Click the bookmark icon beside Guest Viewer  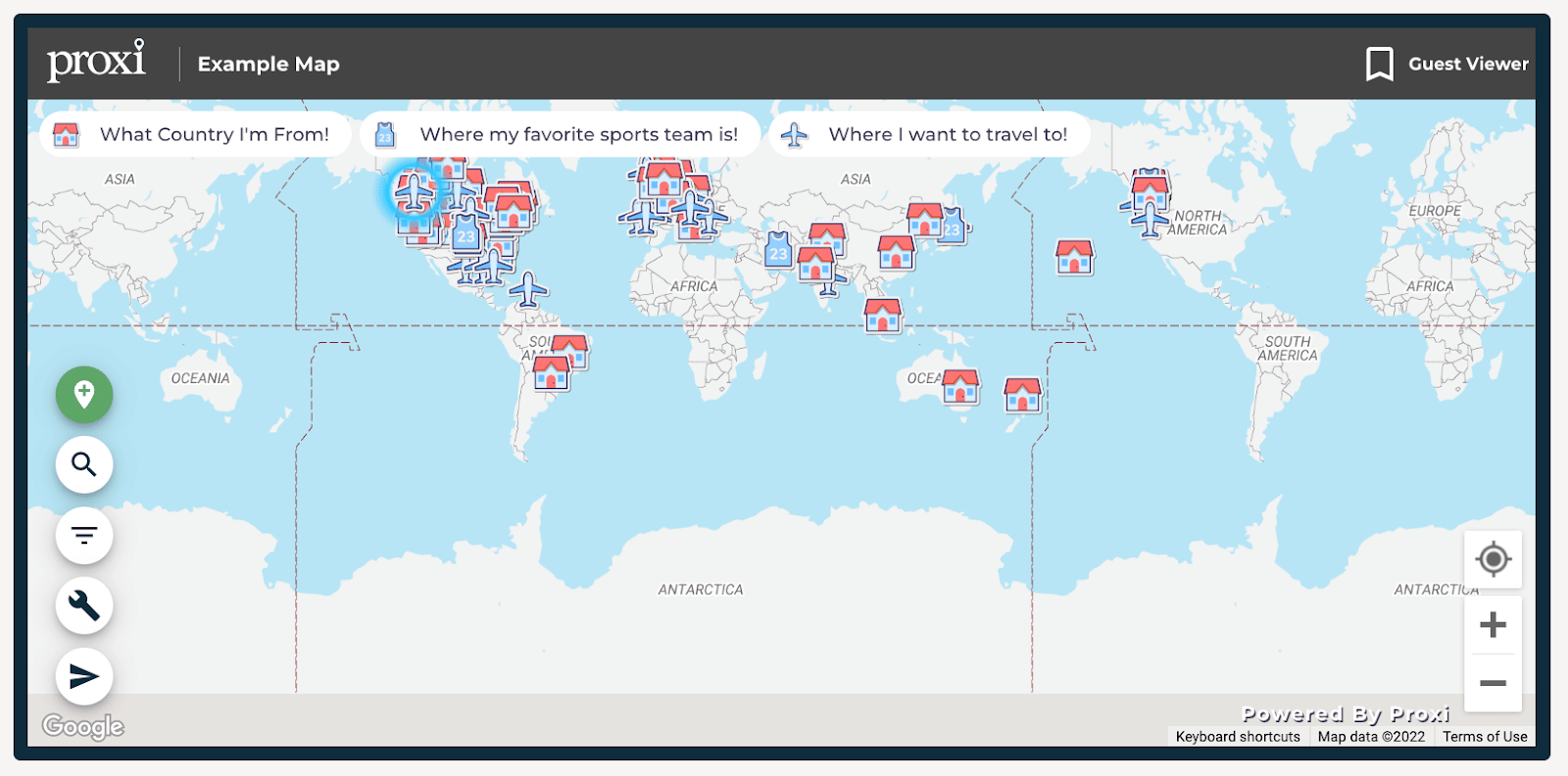tap(1379, 65)
